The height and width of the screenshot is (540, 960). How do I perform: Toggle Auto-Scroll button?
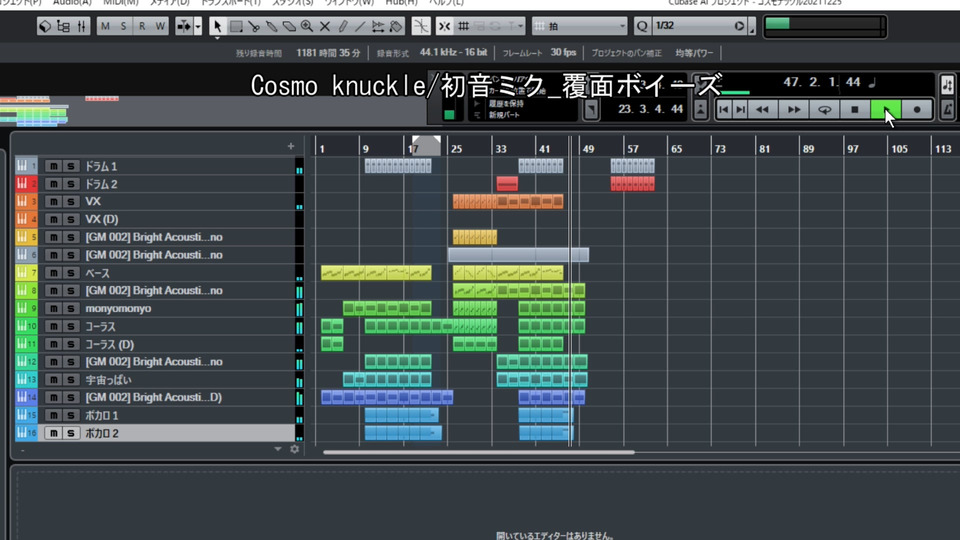pyautogui.click(x=185, y=26)
